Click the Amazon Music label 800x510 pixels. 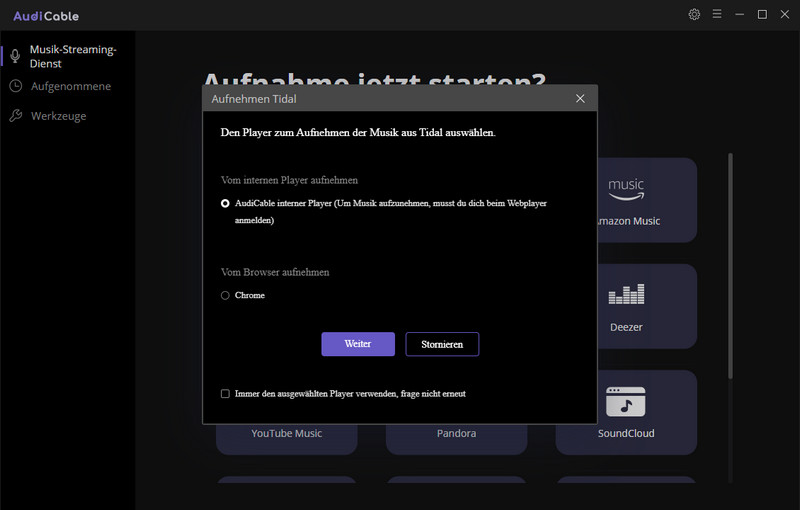(x=629, y=221)
